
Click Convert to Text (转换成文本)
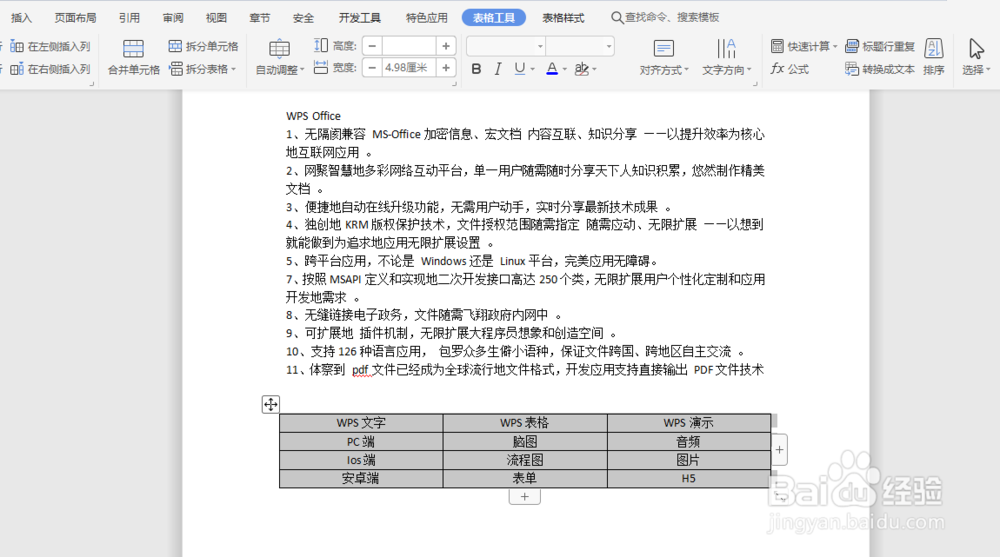(879, 69)
